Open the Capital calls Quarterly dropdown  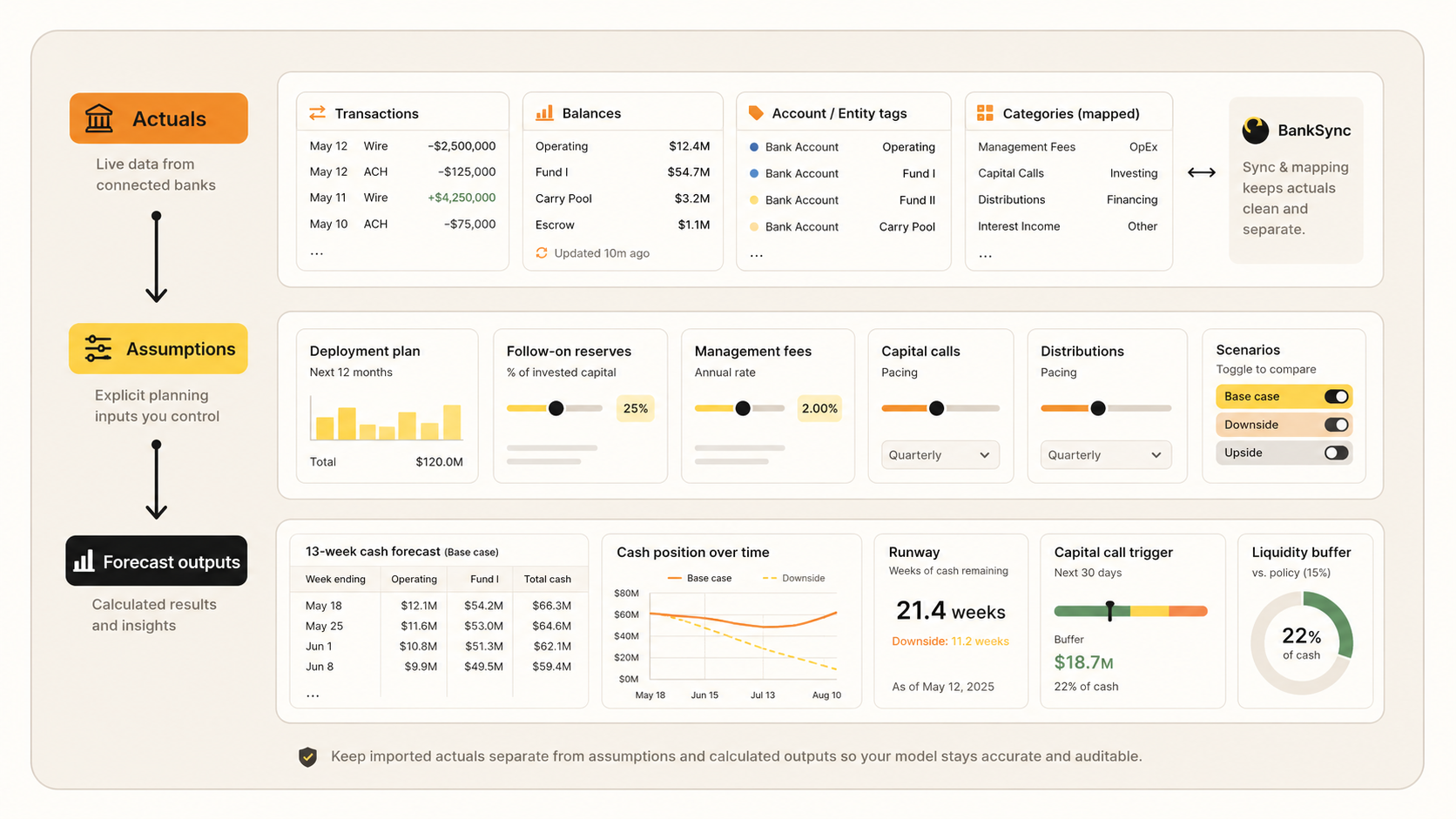click(940, 455)
